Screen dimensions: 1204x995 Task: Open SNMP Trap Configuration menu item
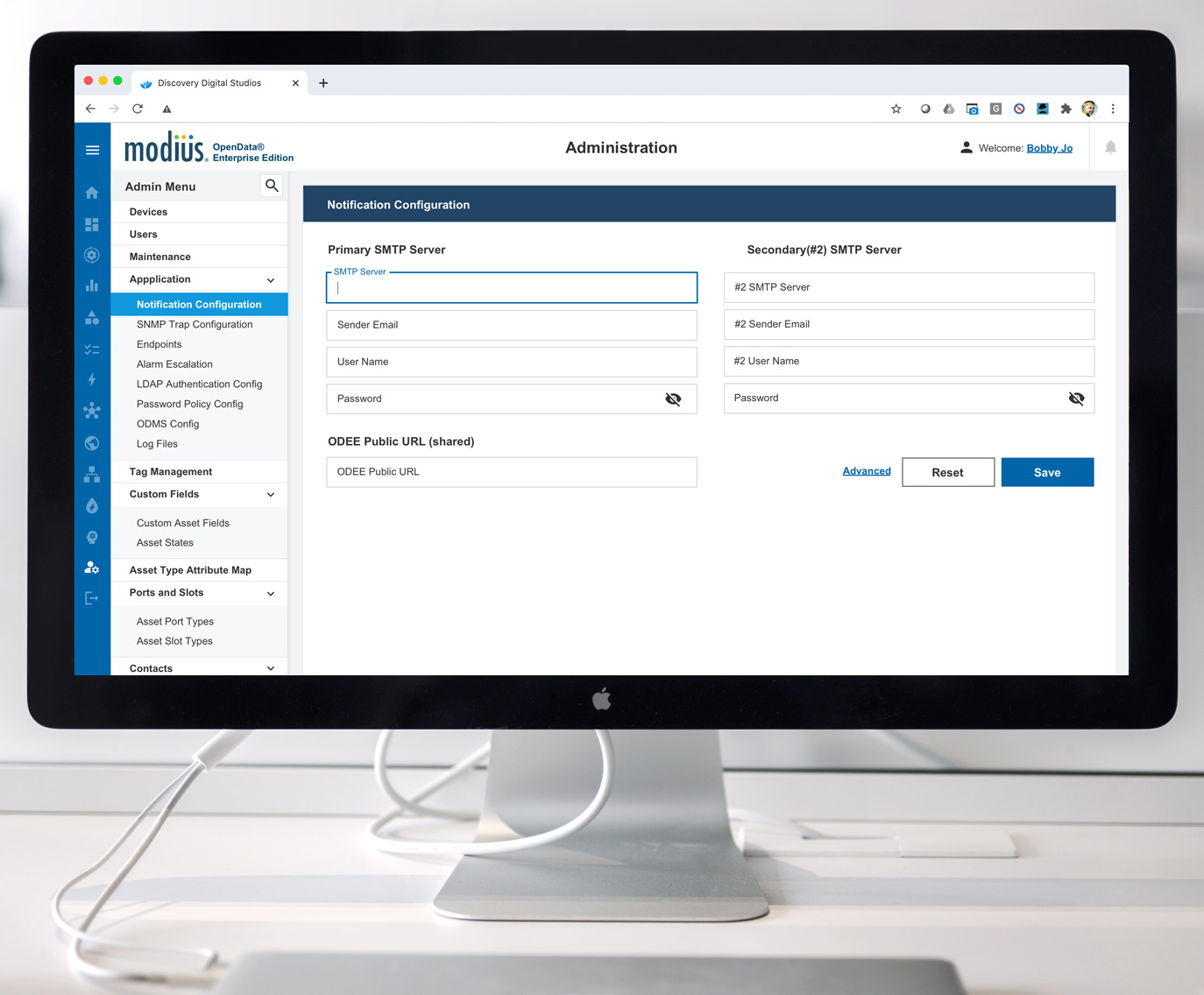(x=195, y=325)
